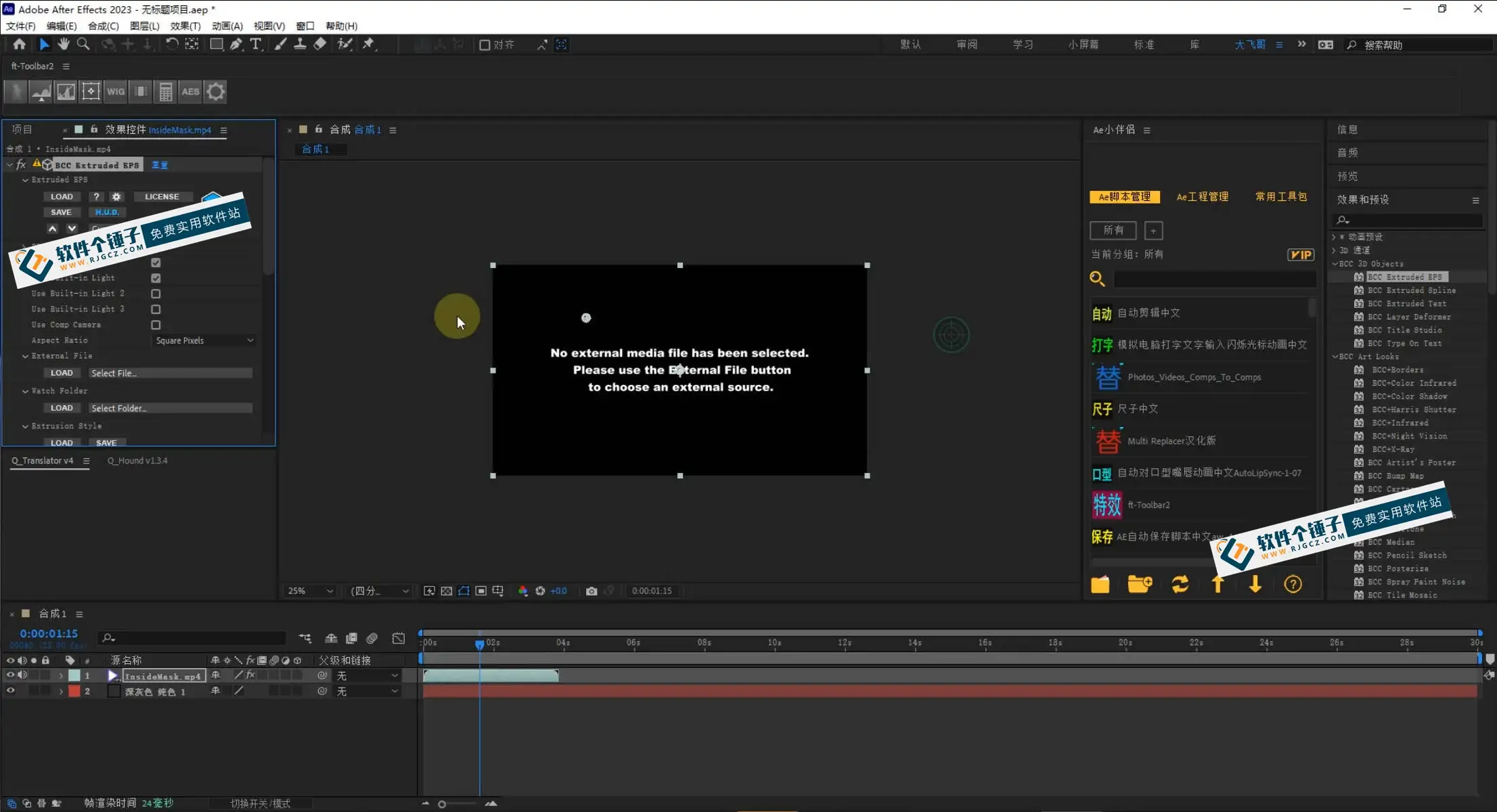1497x812 pixels.
Task: Enable Use Comp Camera checkbox
Action: 156,325
